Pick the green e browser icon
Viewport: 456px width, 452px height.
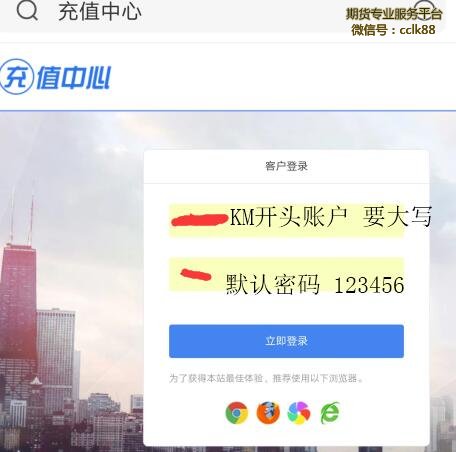(x=330, y=413)
